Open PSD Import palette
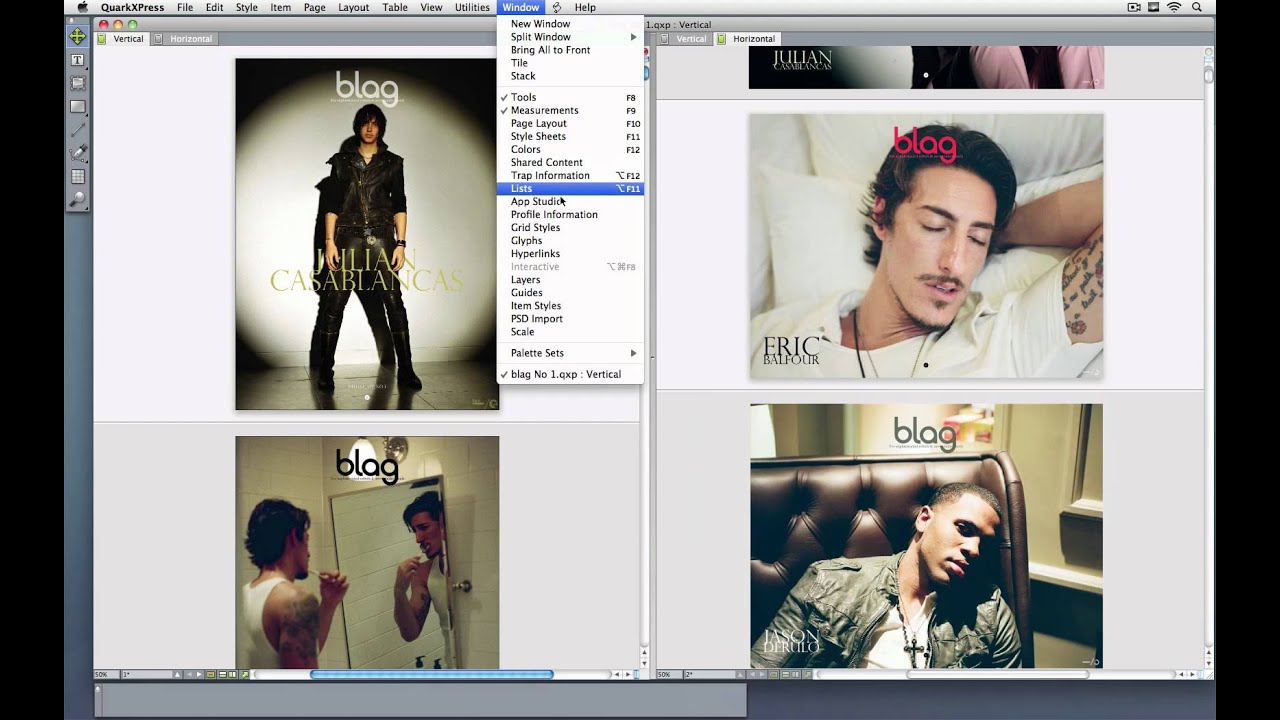Image resolution: width=1280 pixels, height=720 pixels. [570, 319]
